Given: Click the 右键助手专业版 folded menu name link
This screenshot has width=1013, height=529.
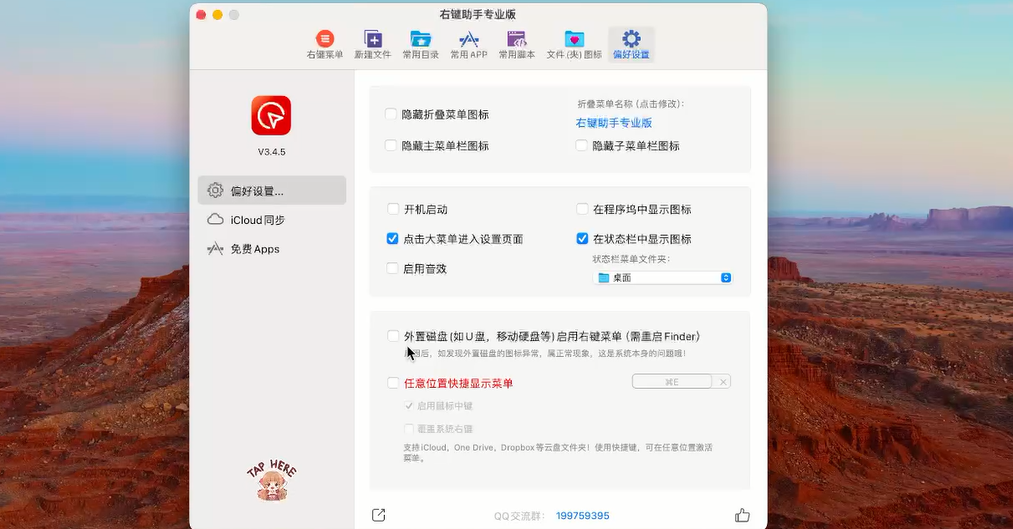Looking at the screenshot, I should click(614, 123).
